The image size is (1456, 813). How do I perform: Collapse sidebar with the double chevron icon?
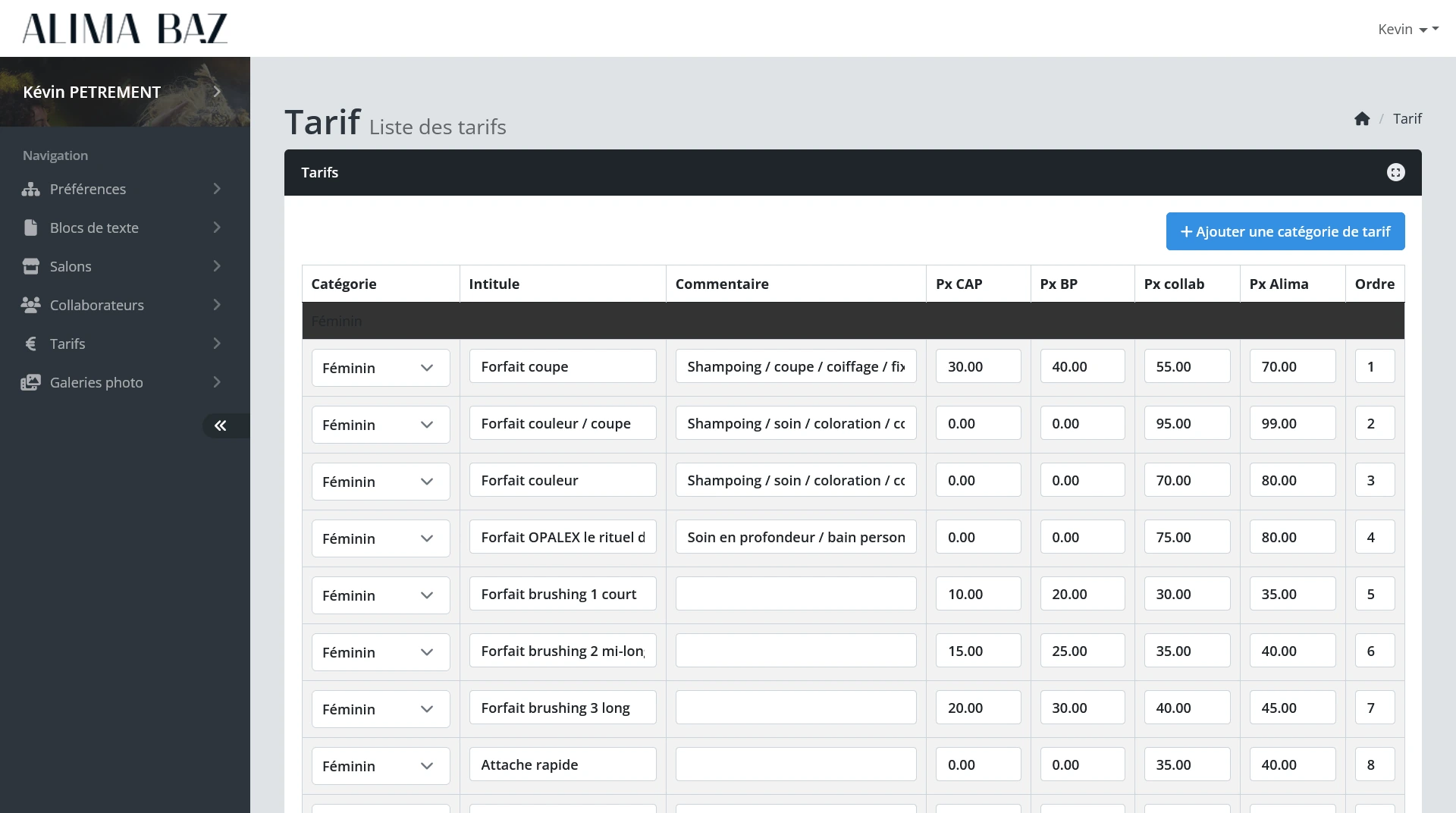[221, 426]
